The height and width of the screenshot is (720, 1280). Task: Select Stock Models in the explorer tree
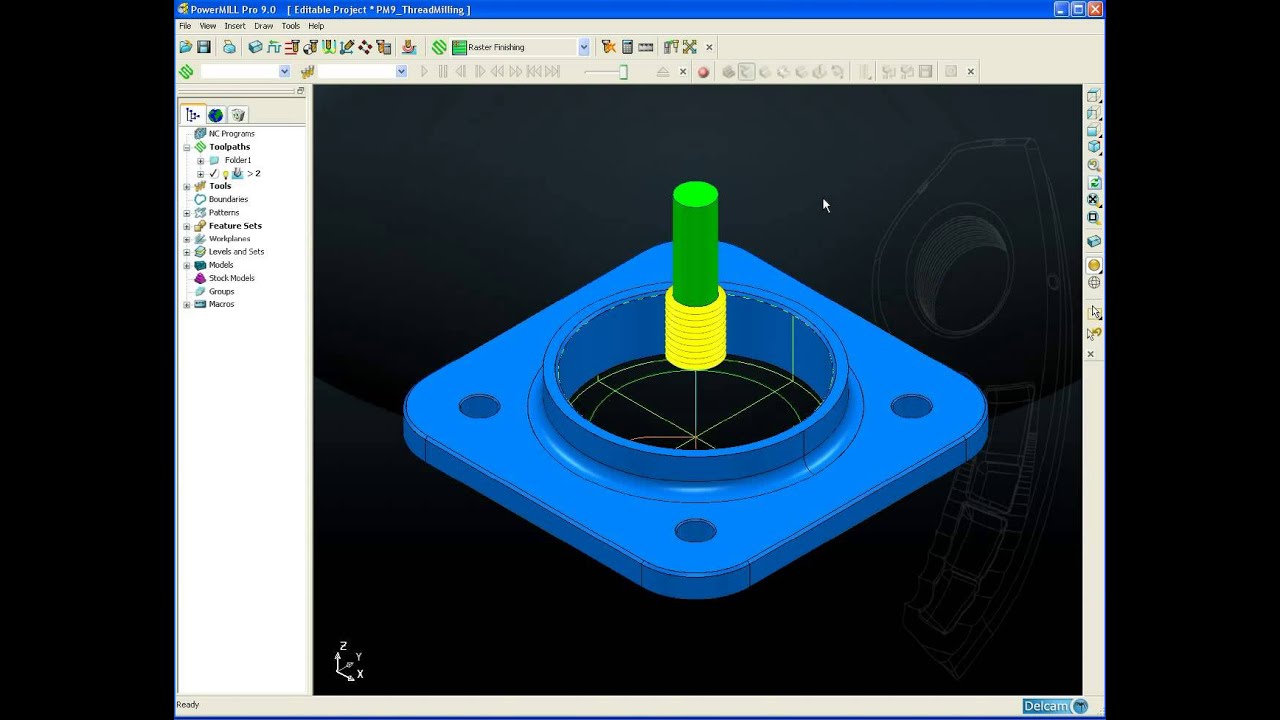pyautogui.click(x=231, y=278)
